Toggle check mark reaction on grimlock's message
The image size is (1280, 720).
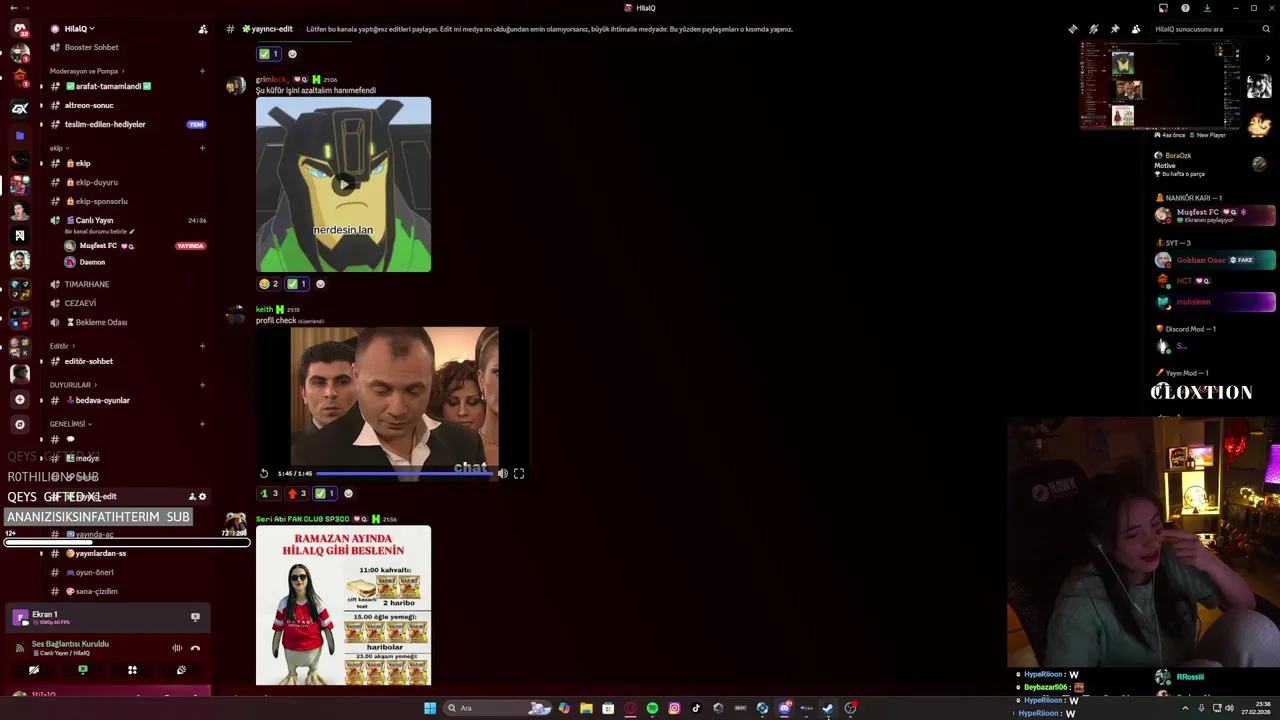point(297,284)
